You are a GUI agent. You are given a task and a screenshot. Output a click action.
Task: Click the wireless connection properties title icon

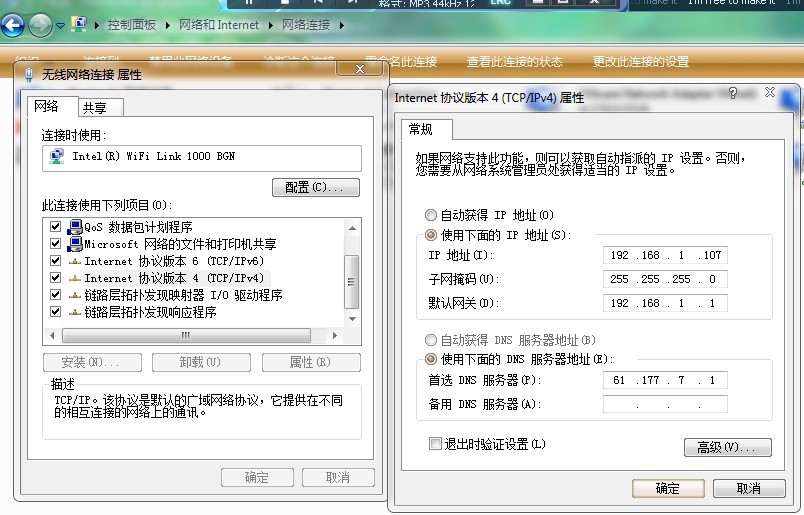pyautogui.click(x=28, y=75)
